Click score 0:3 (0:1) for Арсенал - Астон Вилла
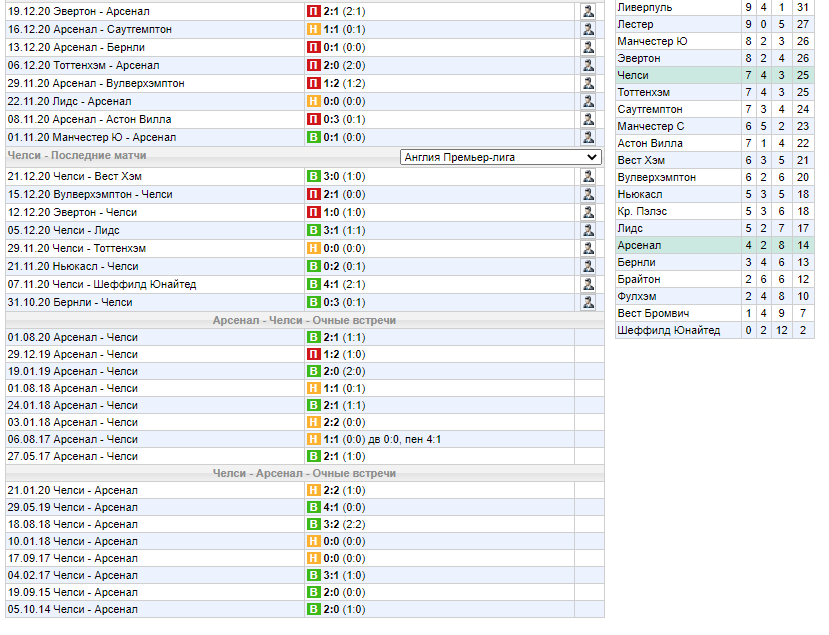 coord(344,119)
